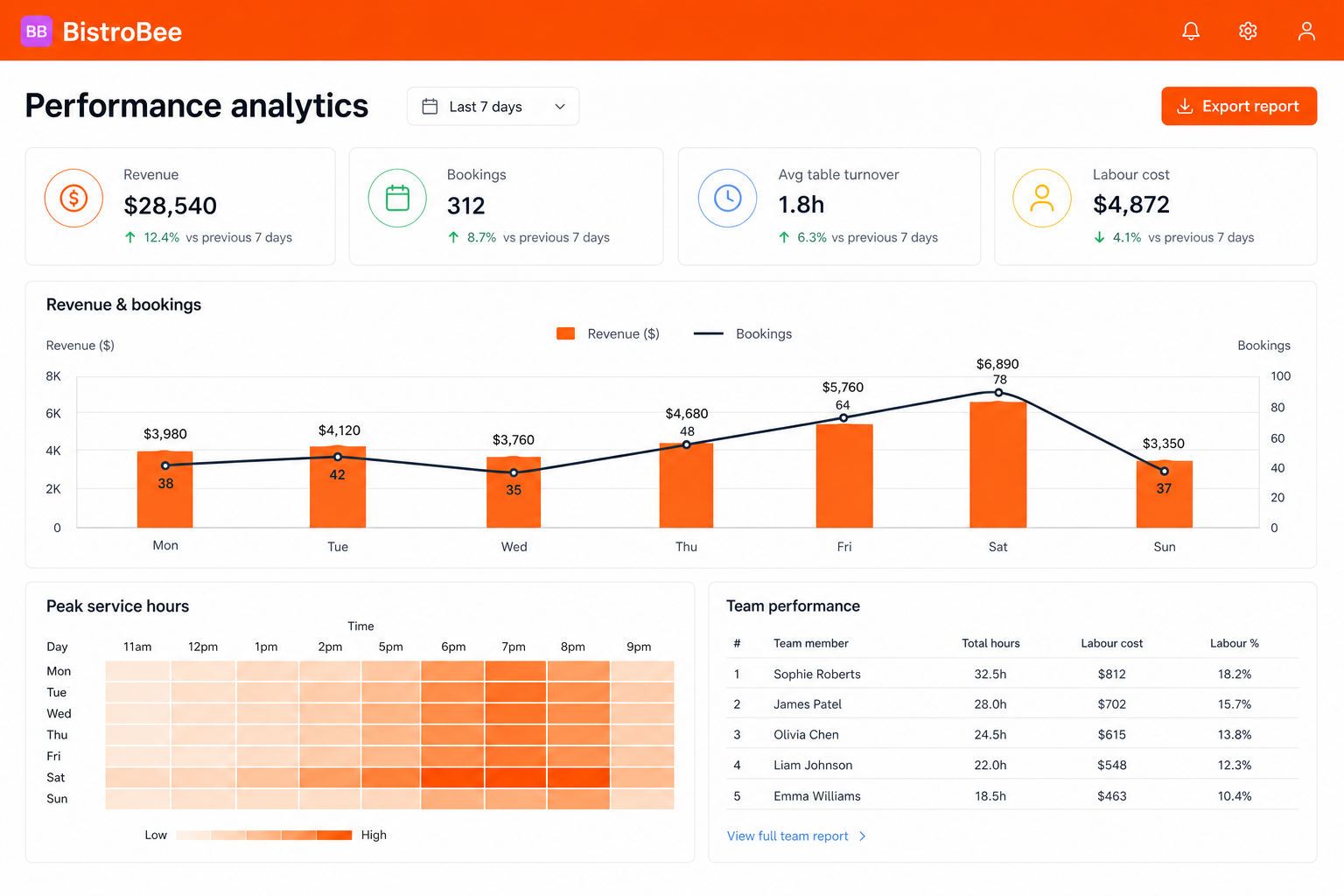Click the Labour % column header
This screenshot has width=1344, height=896.
coord(1235,643)
